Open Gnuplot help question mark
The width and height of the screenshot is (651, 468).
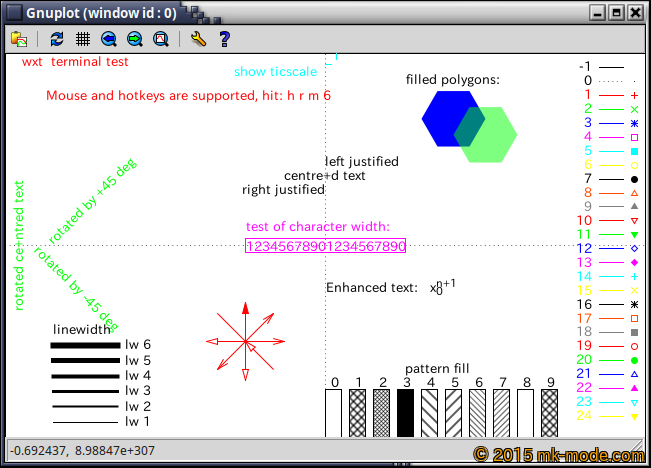224,39
